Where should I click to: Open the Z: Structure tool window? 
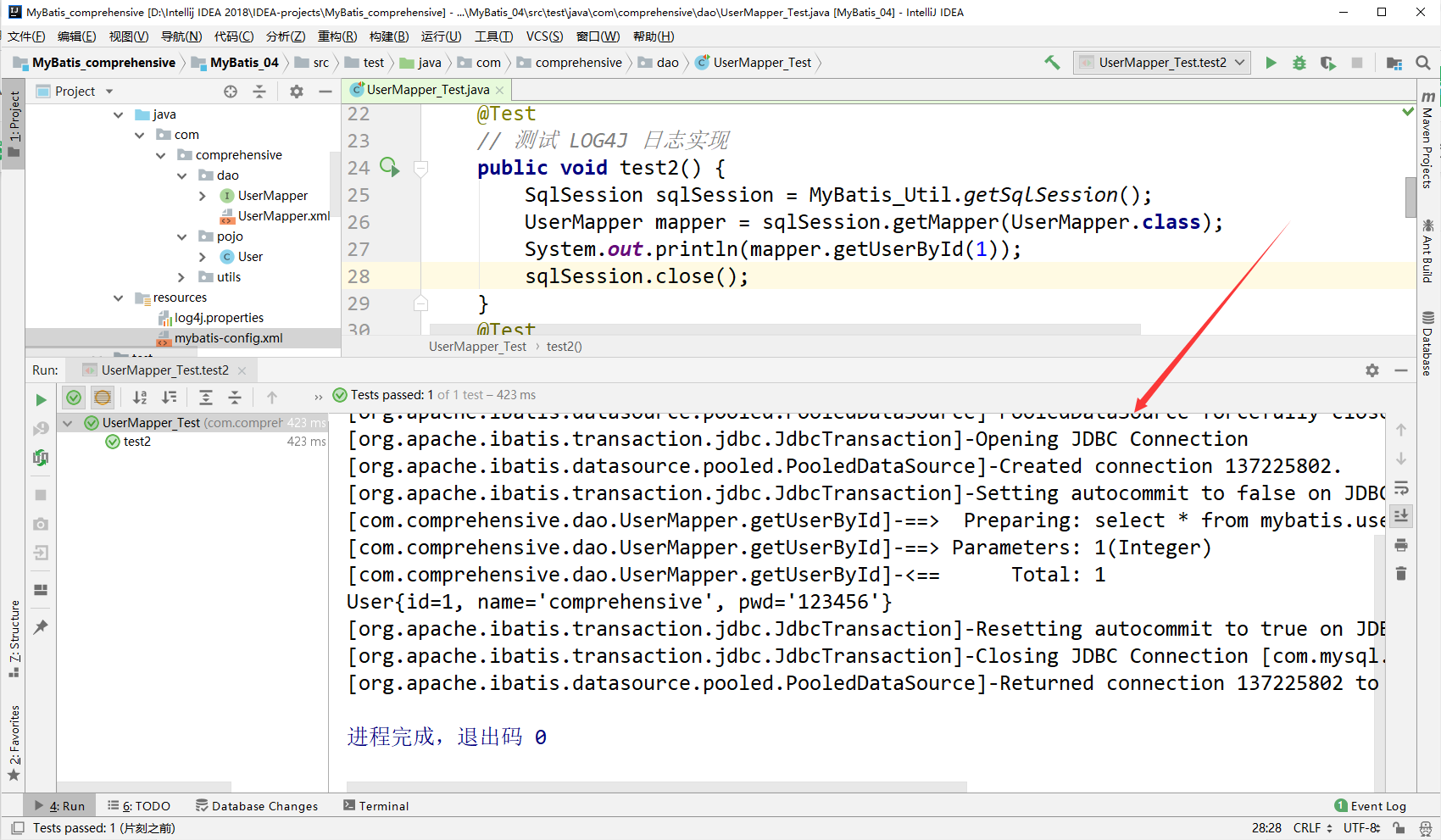point(14,638)
